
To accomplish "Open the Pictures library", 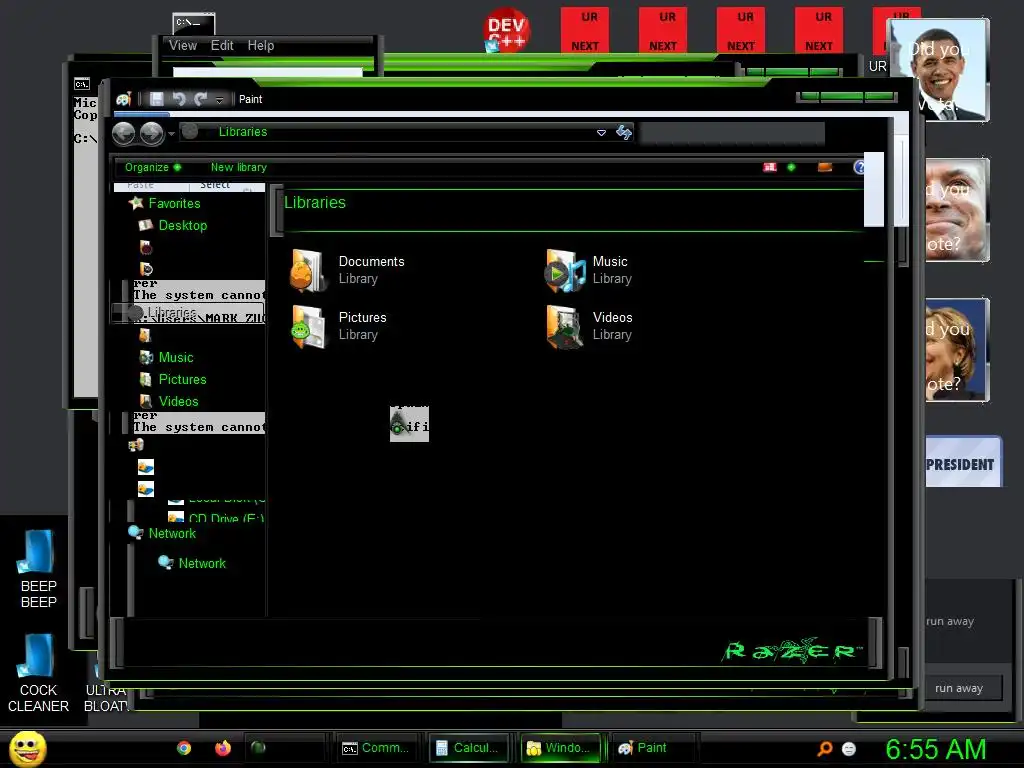I will (338, 326).
